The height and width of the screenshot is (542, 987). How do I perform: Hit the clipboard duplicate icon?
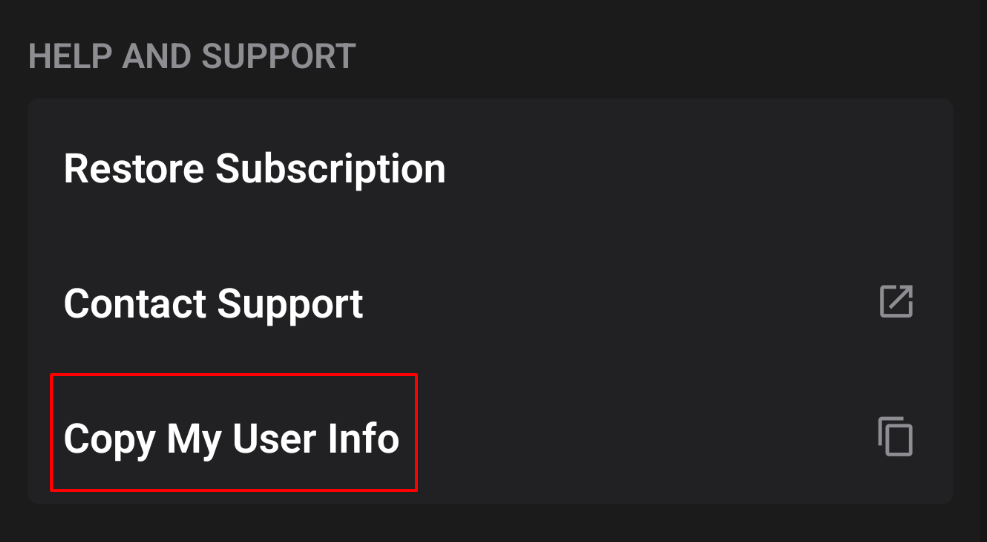point(895,437)
